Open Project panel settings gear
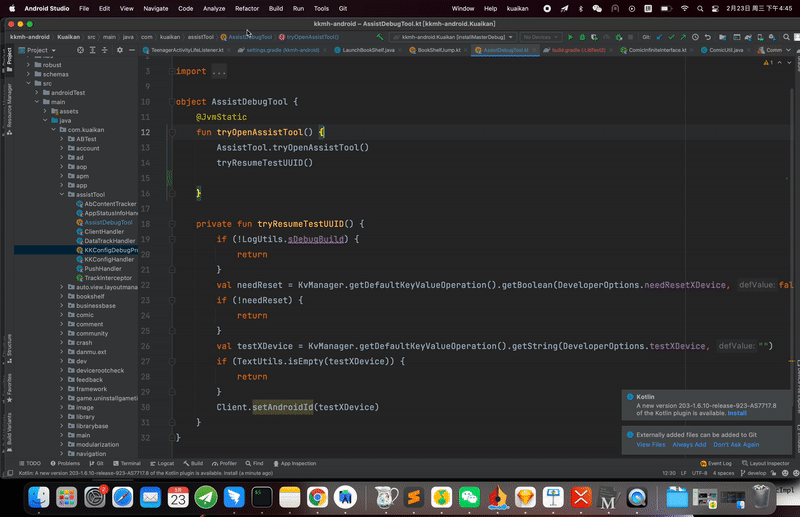 tap(119, 50)
